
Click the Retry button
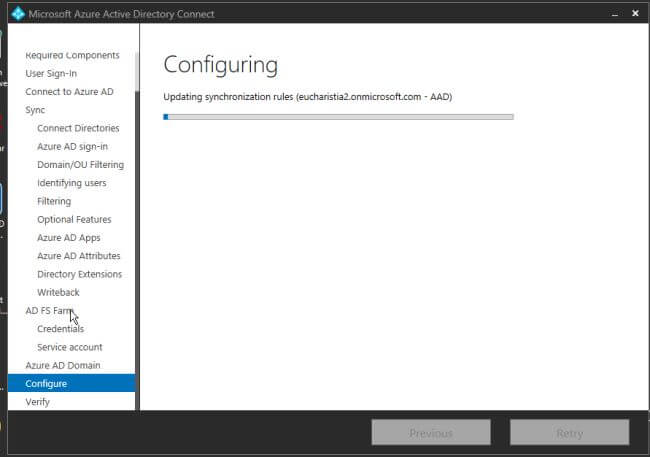click(570, 433)
